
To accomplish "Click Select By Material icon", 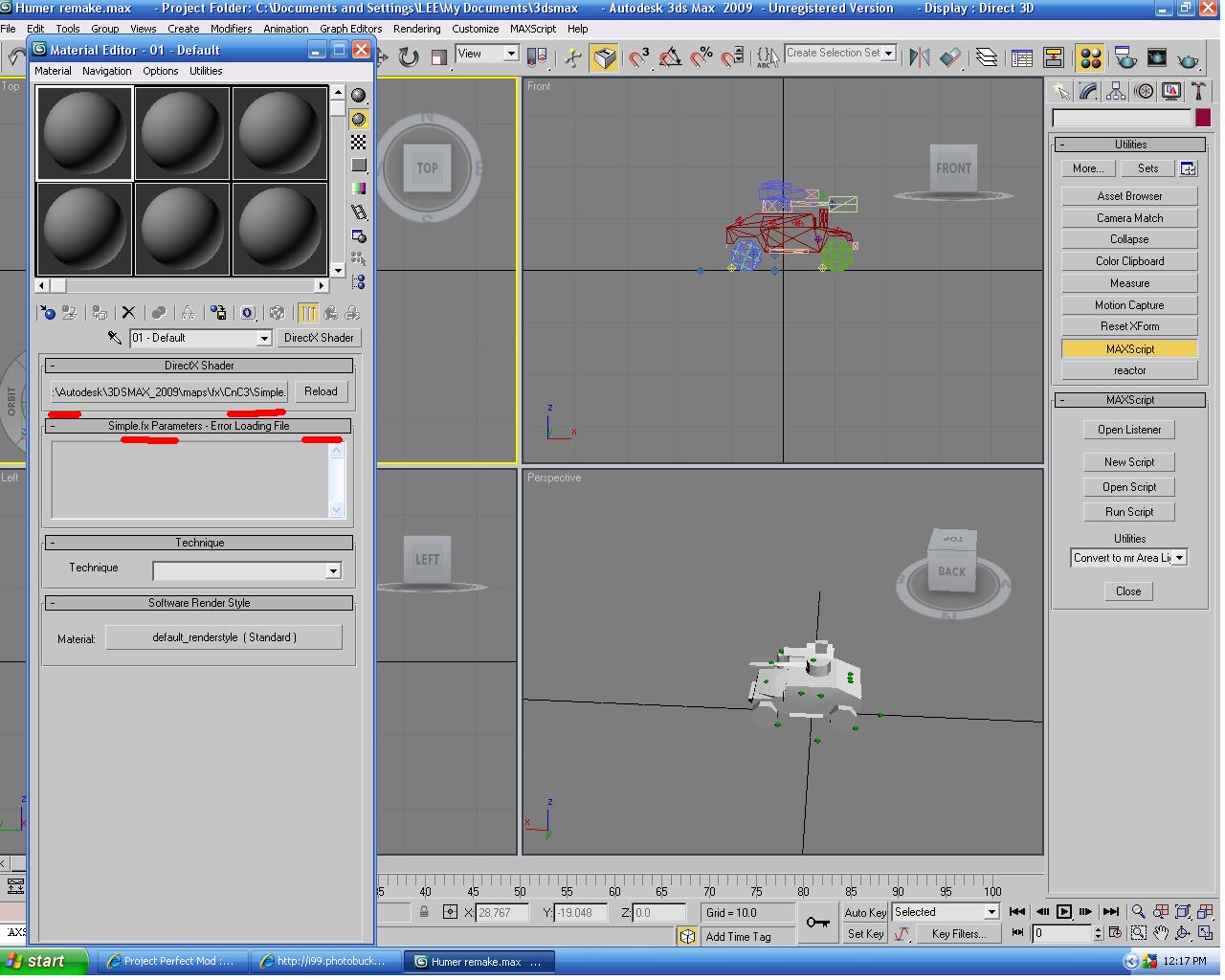I will [x=358, y=258].
